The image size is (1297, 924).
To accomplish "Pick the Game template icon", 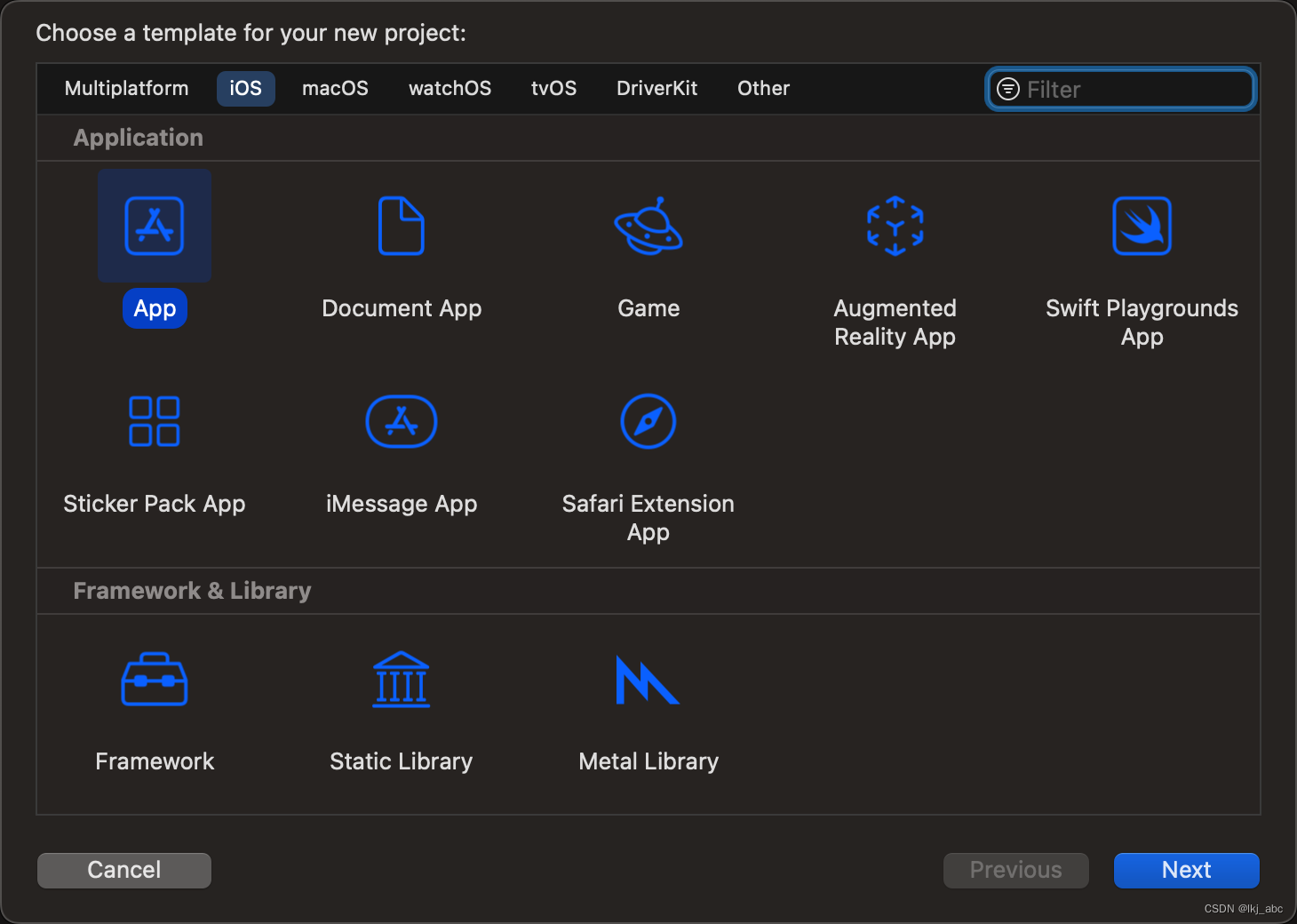I will [648, 226].
